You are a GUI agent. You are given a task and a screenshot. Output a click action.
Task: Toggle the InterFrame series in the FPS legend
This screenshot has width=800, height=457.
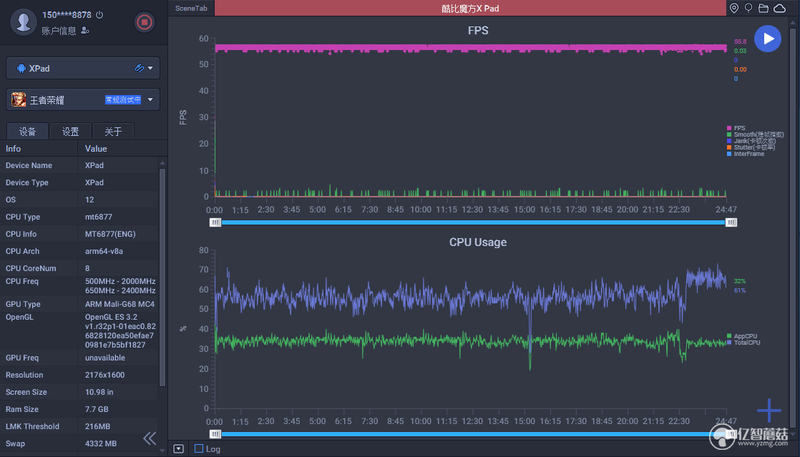click(x=745, y=154)
